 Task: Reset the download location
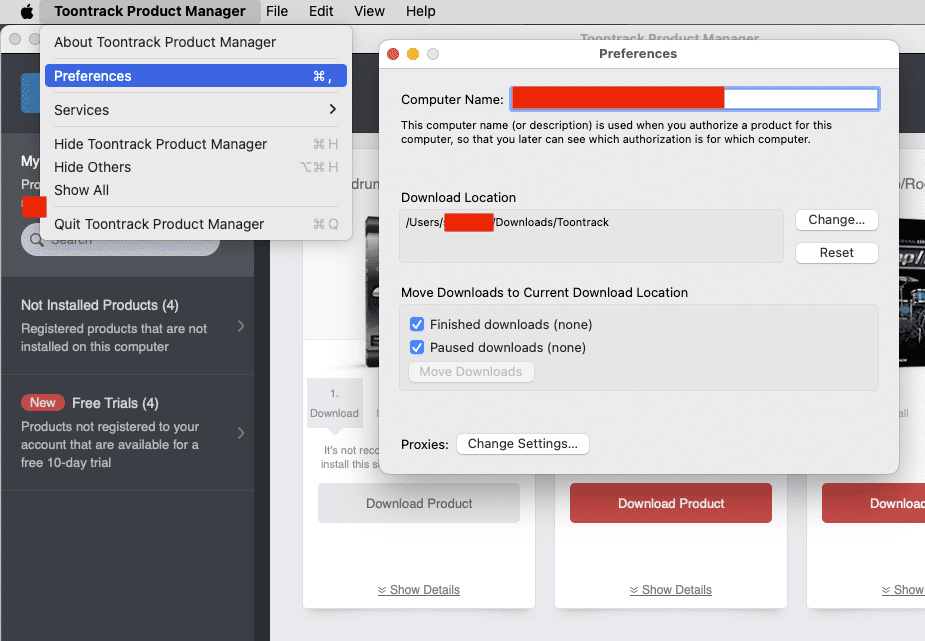point(837,253)
